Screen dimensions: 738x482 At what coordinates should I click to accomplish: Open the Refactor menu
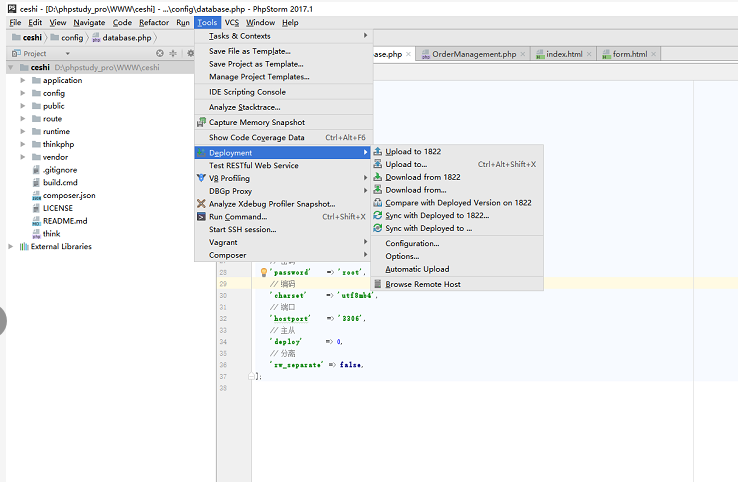(154, 23)
